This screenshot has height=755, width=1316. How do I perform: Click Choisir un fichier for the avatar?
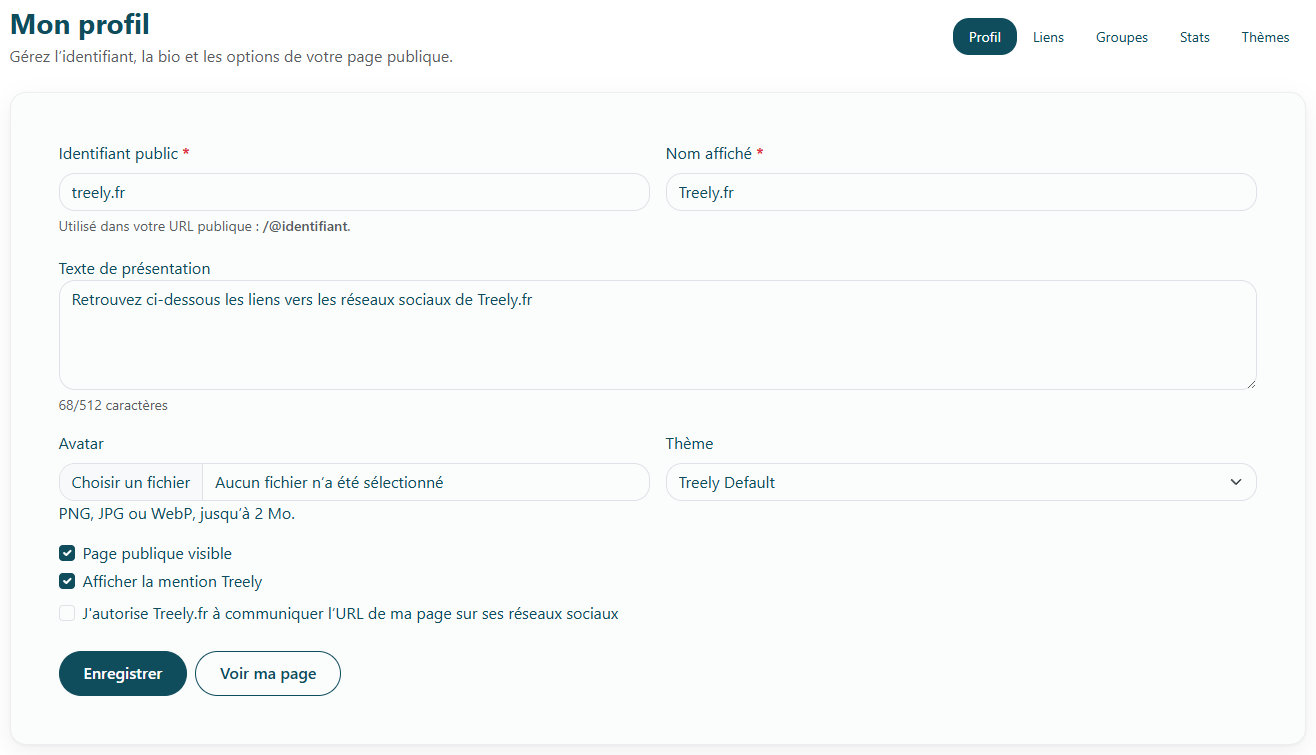pos(131,482)
